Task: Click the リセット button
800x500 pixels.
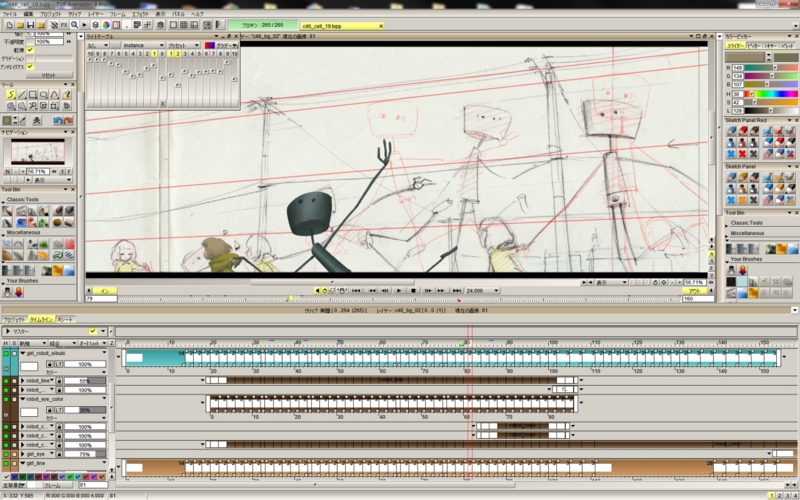Action: [x=49, y=75]
